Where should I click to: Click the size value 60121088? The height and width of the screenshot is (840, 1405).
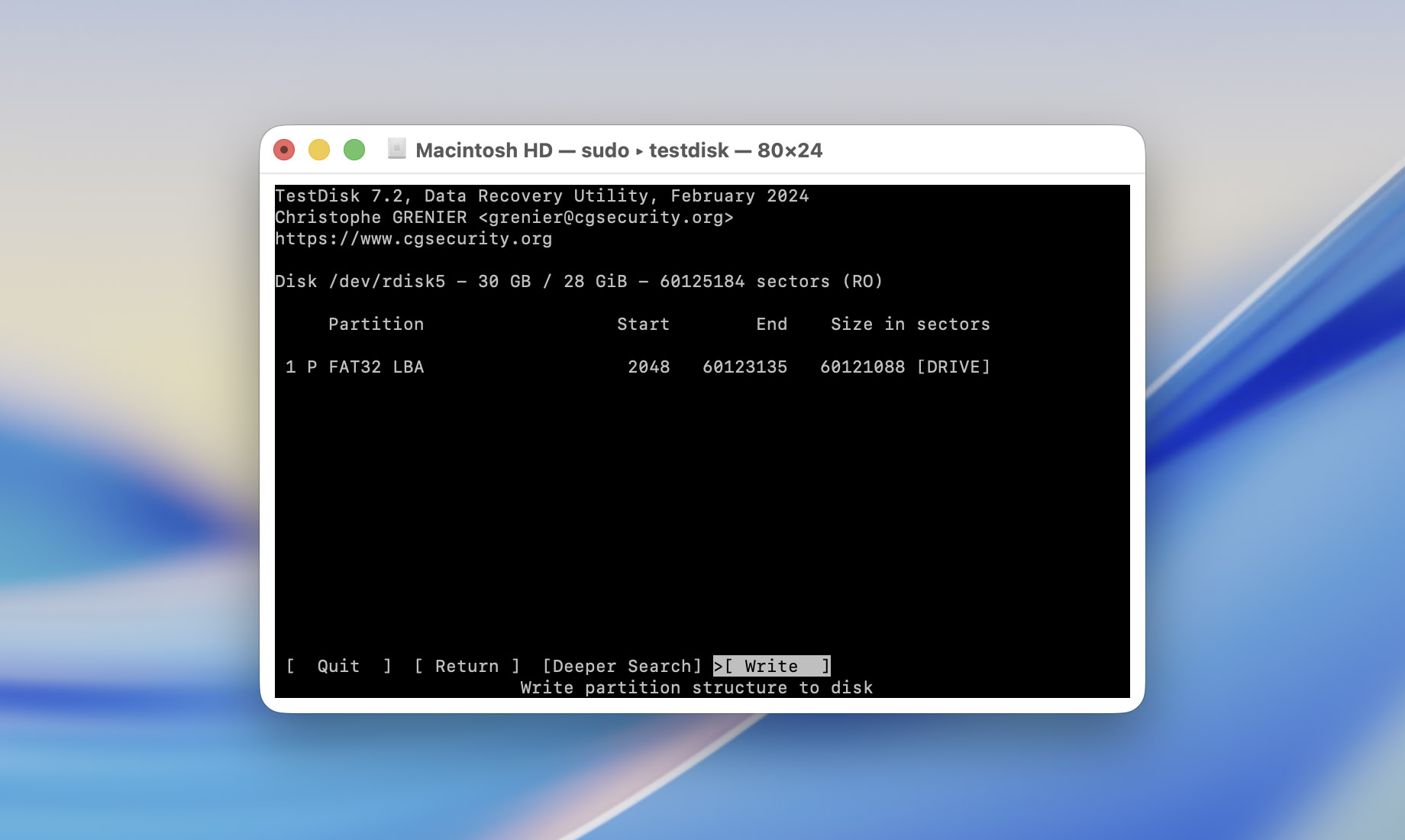click(x=862, y=367)
